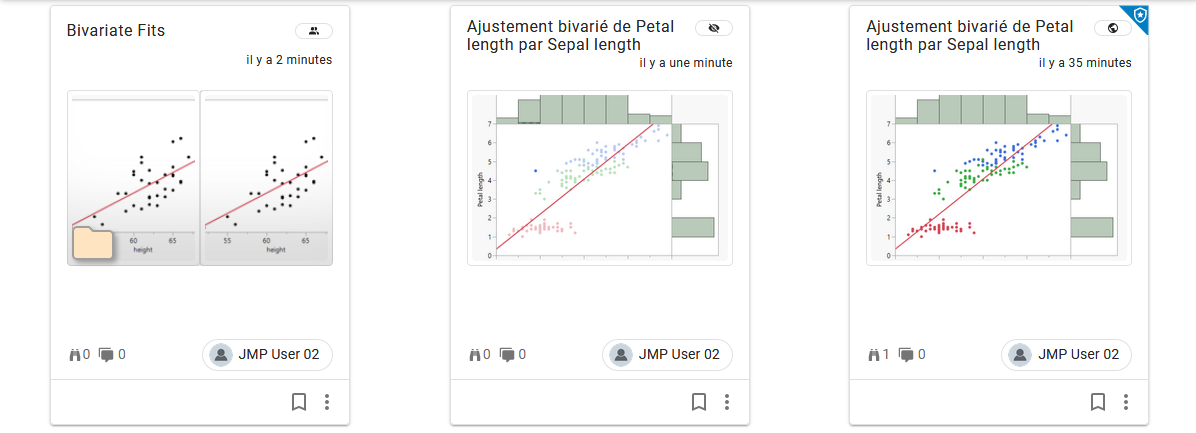The image size is (1196, 433).
Task: Click the comment bubble on the 35-minute-old card
Action: (907, 354)
